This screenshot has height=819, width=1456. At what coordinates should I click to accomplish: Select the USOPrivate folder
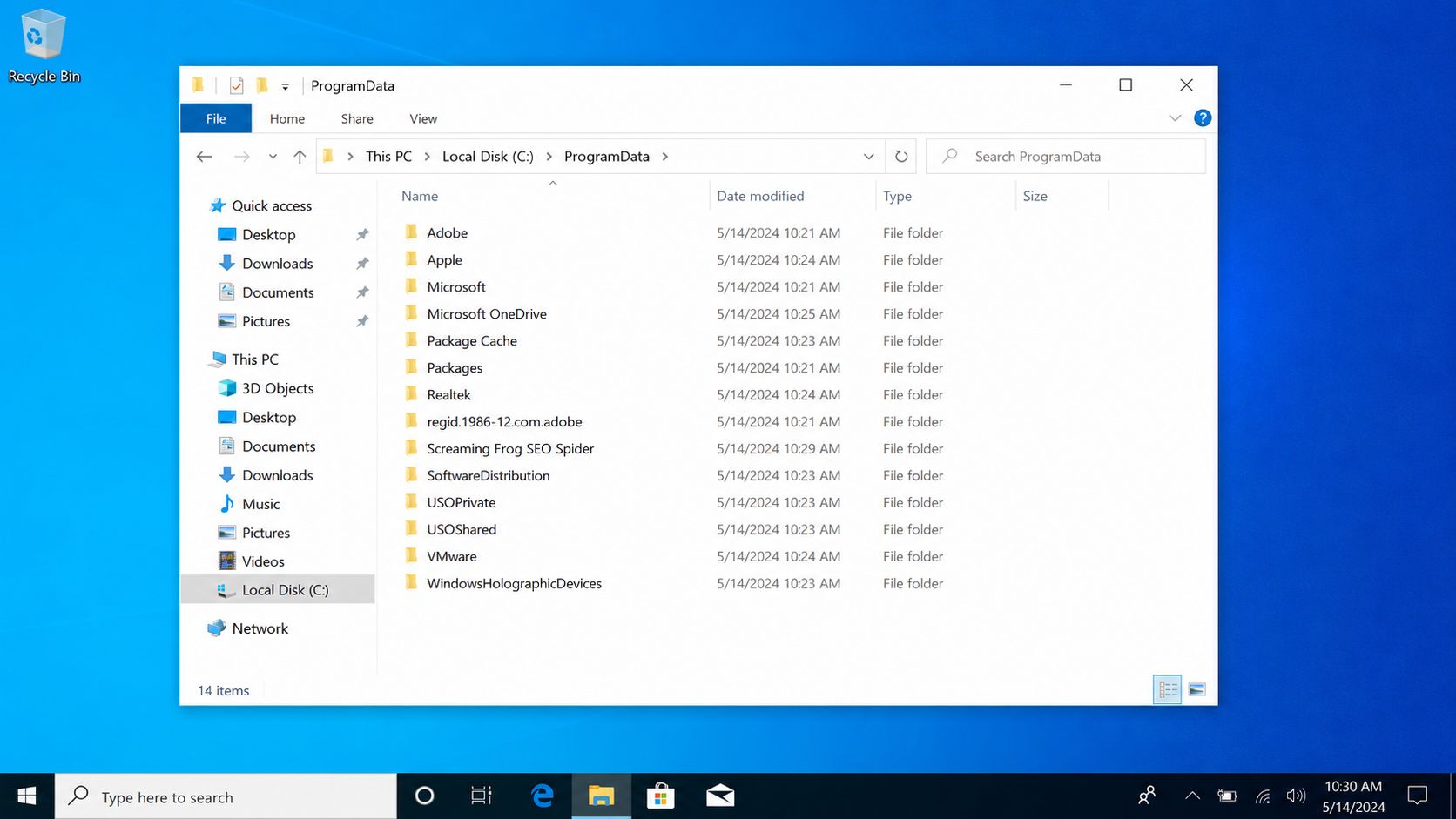(461, 503)
